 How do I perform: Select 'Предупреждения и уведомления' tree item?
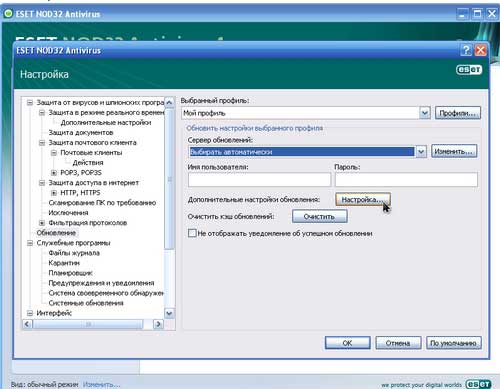(x=101, y=283)
